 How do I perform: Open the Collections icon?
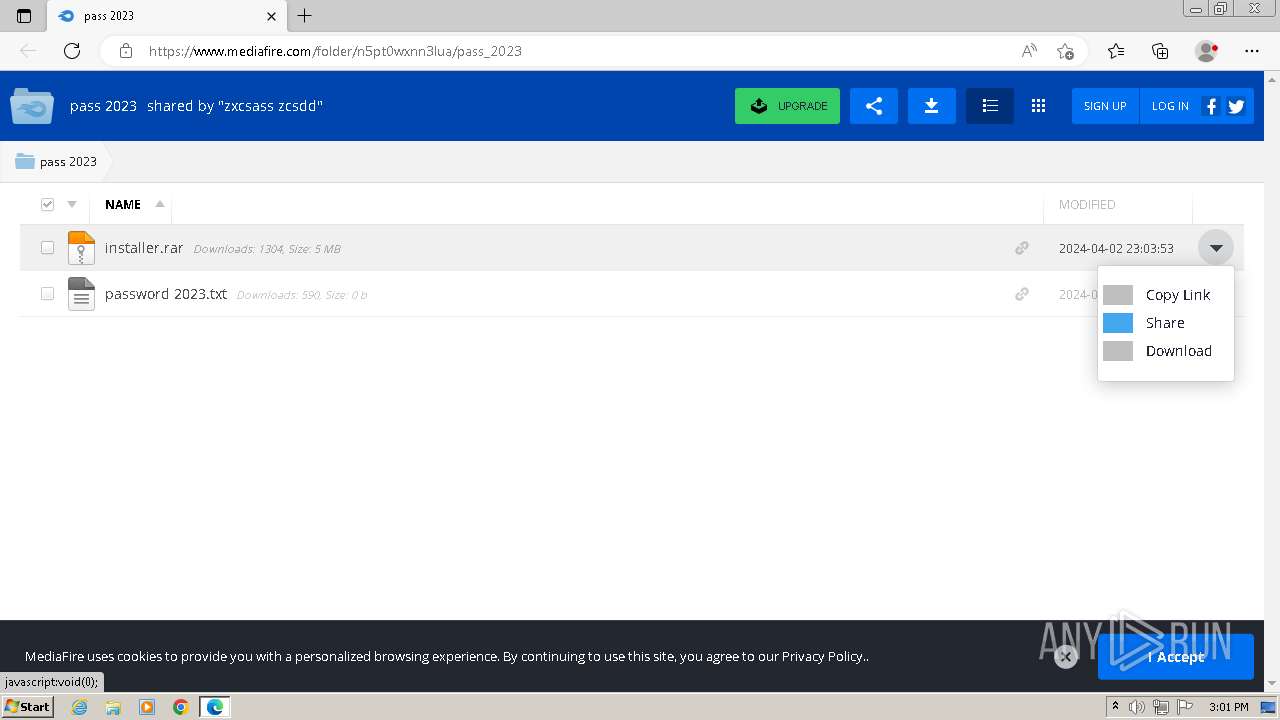click(x=1160, y=51)
